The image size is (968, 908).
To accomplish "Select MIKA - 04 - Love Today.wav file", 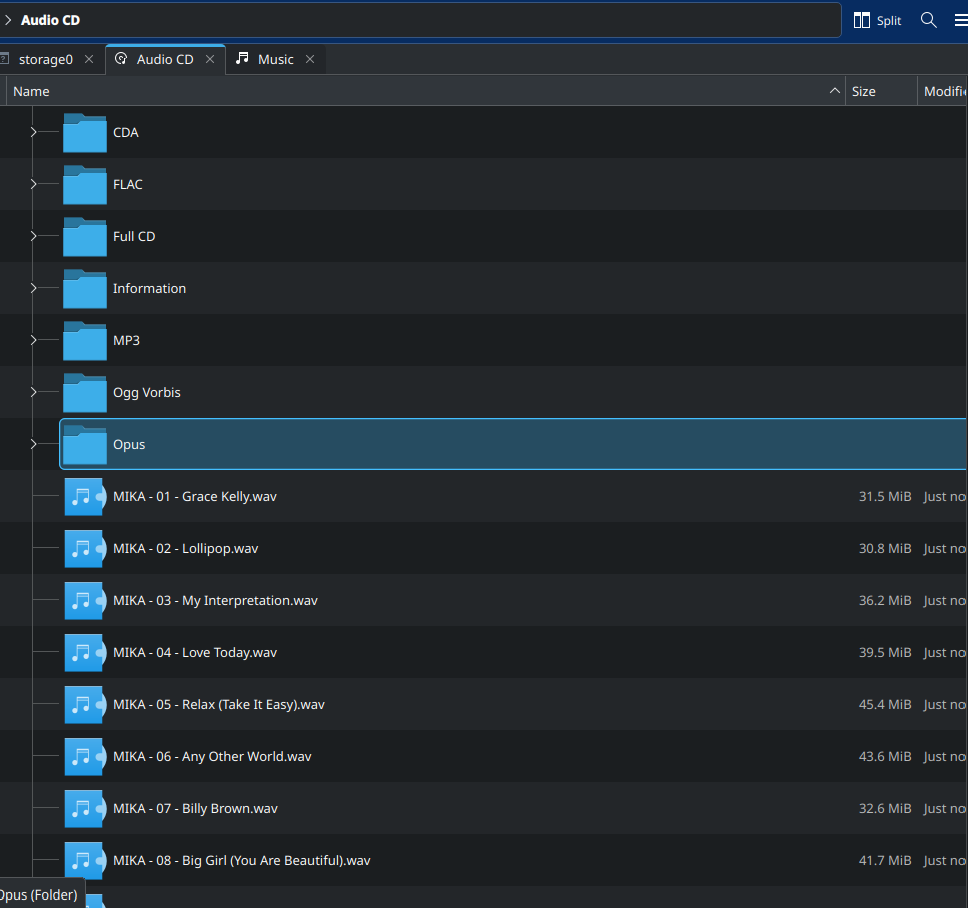I will pos(195,653).
